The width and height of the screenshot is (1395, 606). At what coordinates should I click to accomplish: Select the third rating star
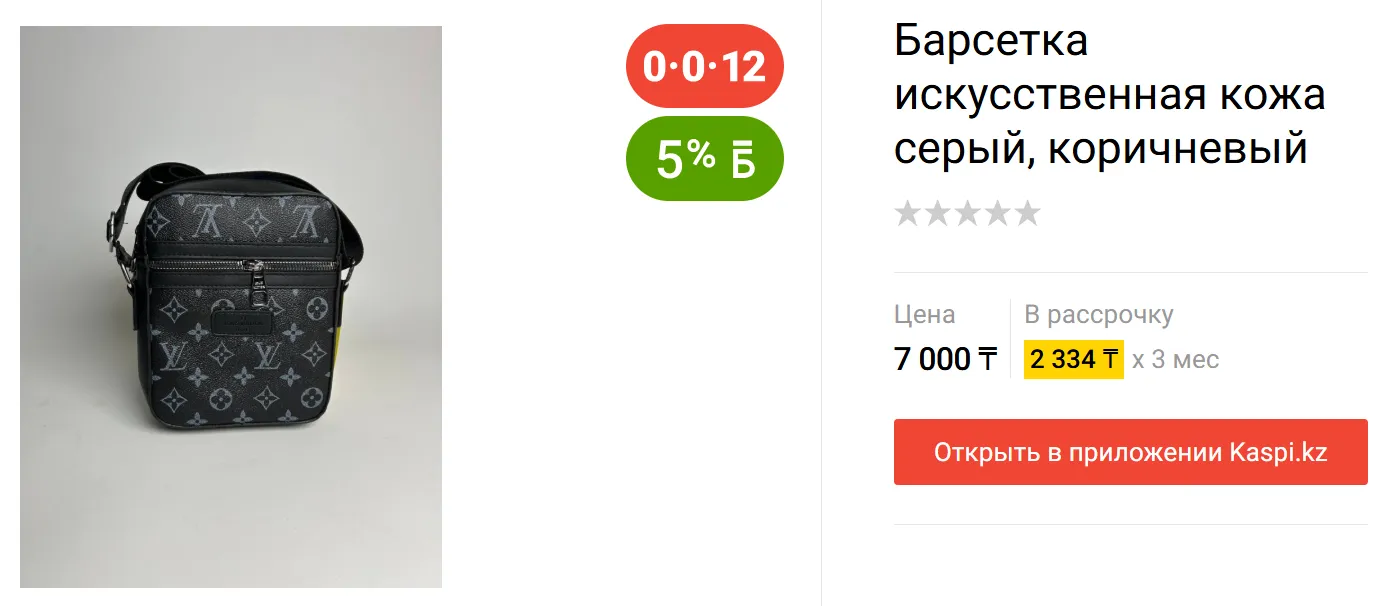[x=968, y=213]
